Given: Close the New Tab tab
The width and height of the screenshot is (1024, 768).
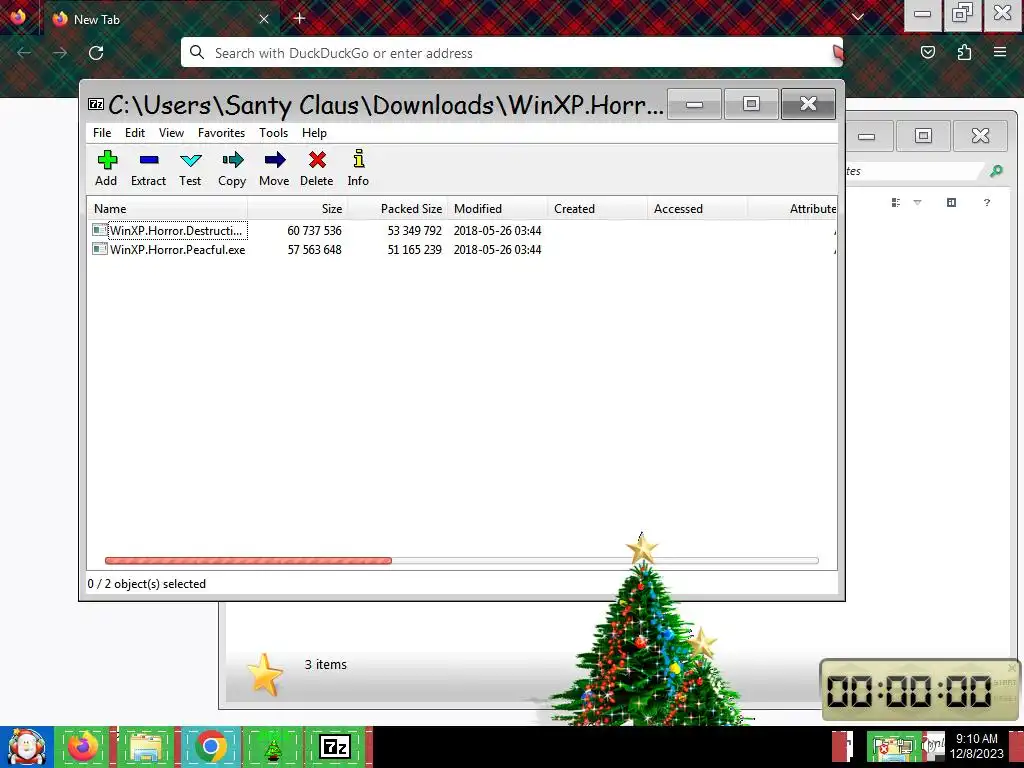Looking at the screenshot, I should tap(264, 19).
